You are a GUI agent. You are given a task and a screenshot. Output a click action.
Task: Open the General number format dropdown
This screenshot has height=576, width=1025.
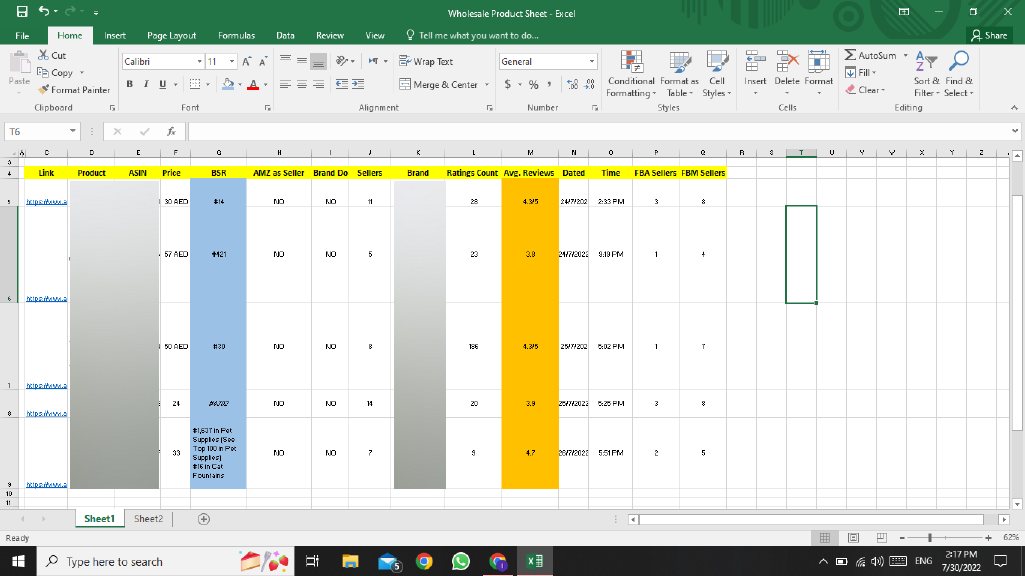(x=592, y=61)
